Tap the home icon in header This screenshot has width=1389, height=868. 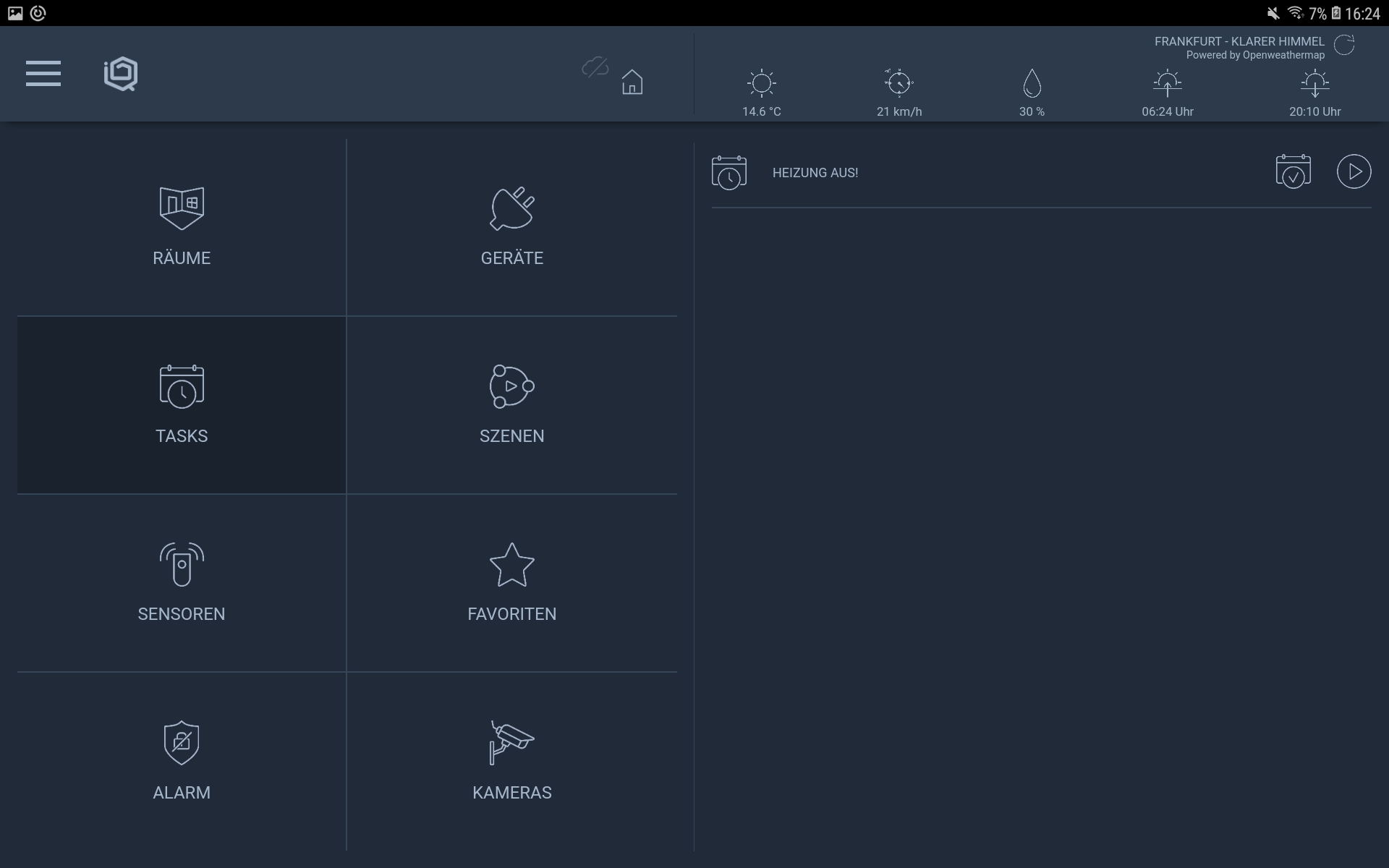[x=632, y=82]
